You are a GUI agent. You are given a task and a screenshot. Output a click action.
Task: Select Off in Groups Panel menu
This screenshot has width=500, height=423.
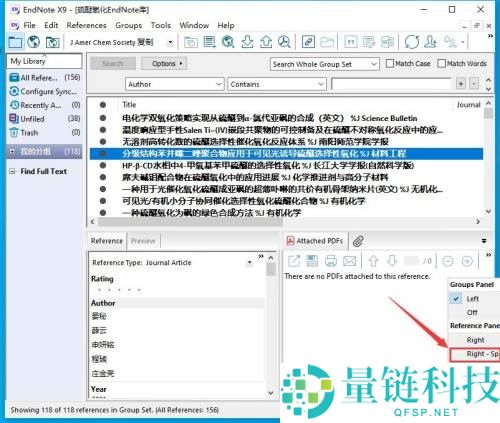coord(472,312)
